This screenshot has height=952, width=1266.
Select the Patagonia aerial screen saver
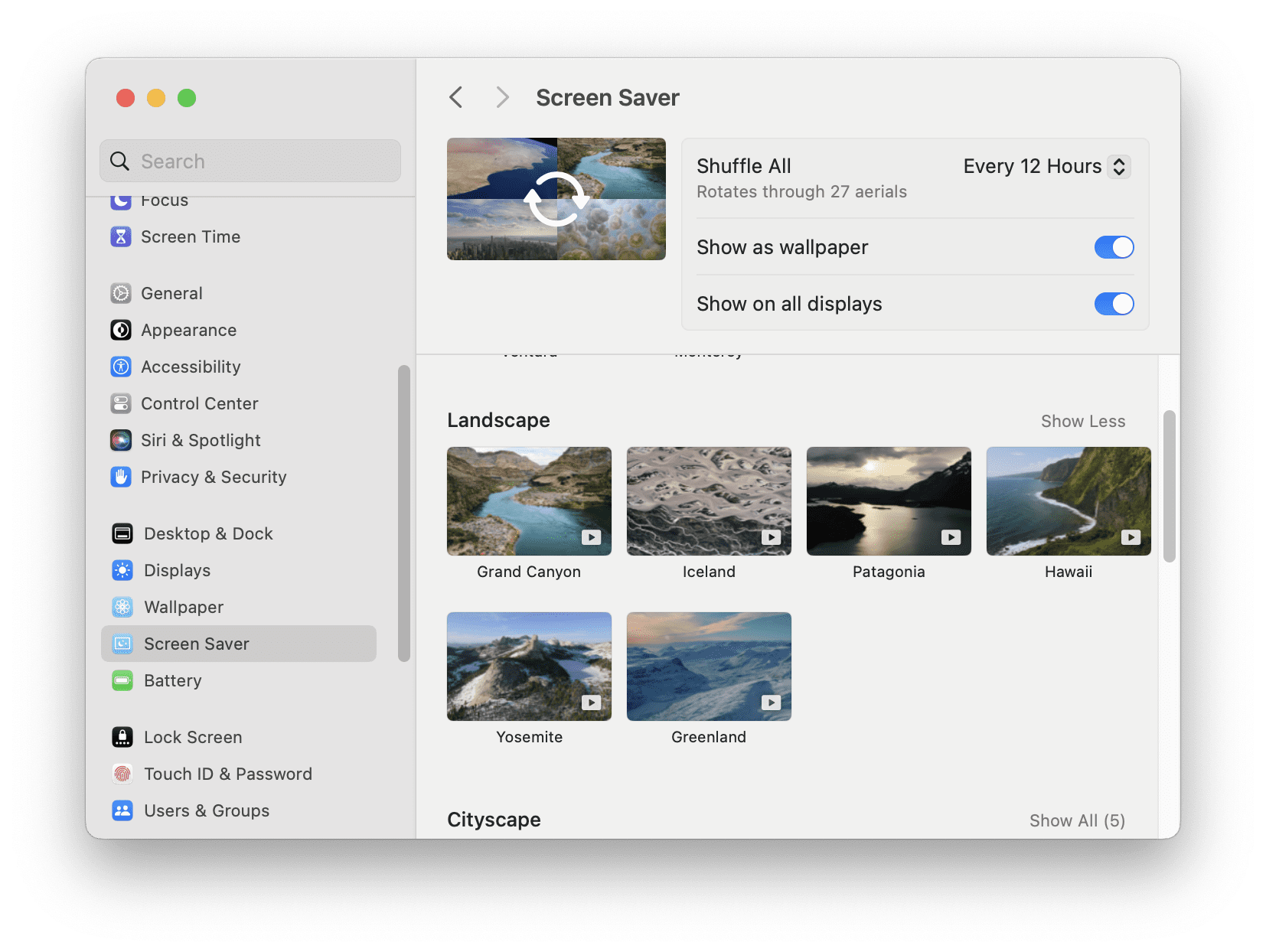tap(889, 501)
